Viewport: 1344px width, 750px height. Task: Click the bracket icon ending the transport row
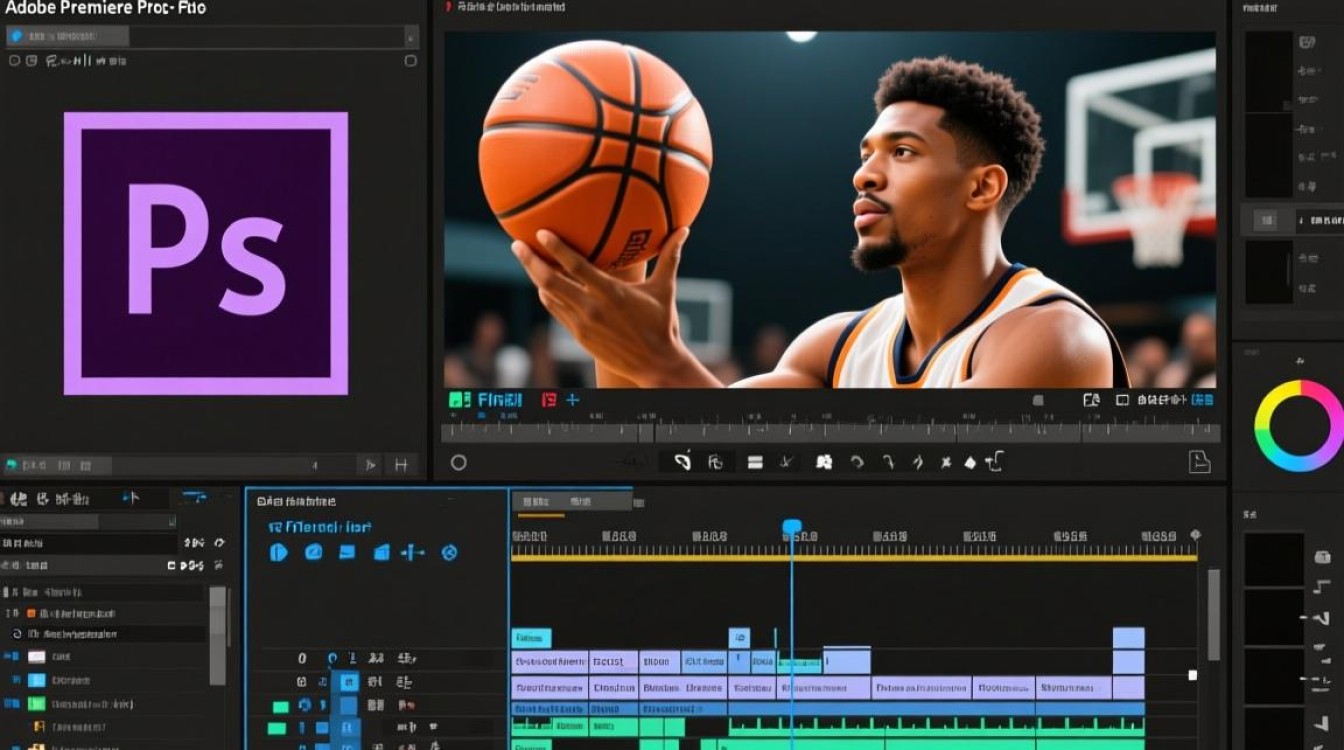994,461
